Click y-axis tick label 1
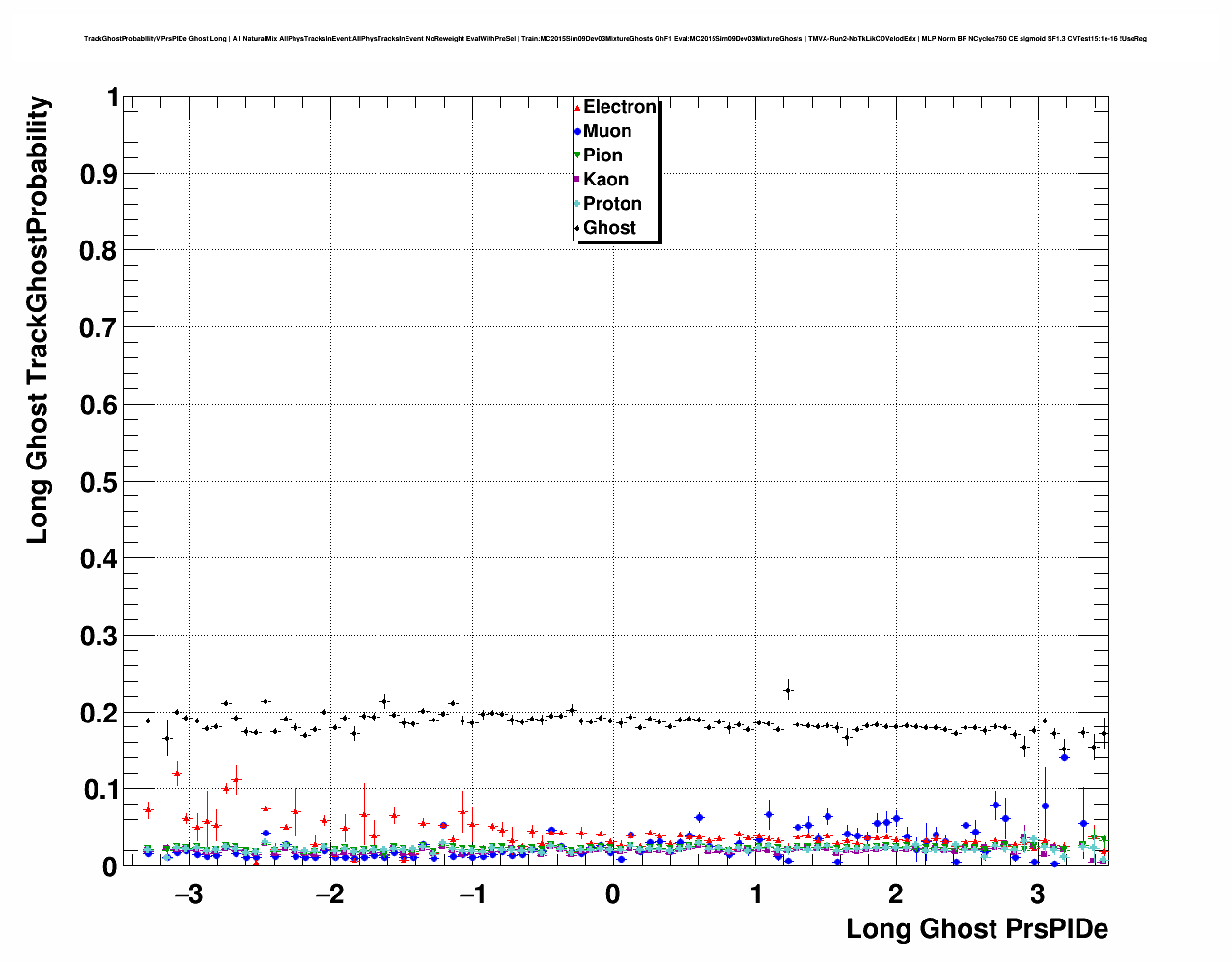The image size is (1232, 962). [x=113, y=98]
